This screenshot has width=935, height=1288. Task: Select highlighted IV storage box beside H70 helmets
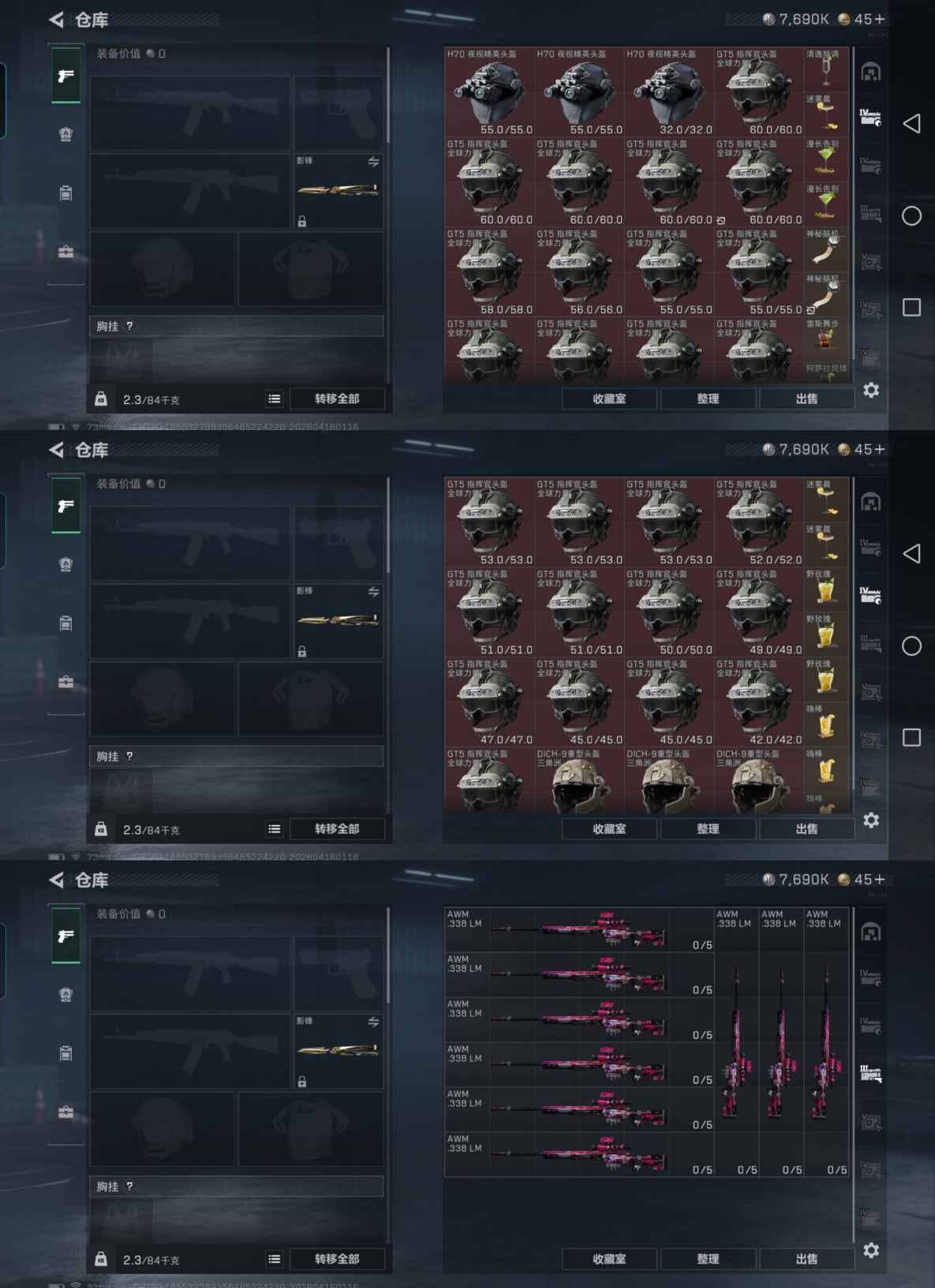pos(870,118)
